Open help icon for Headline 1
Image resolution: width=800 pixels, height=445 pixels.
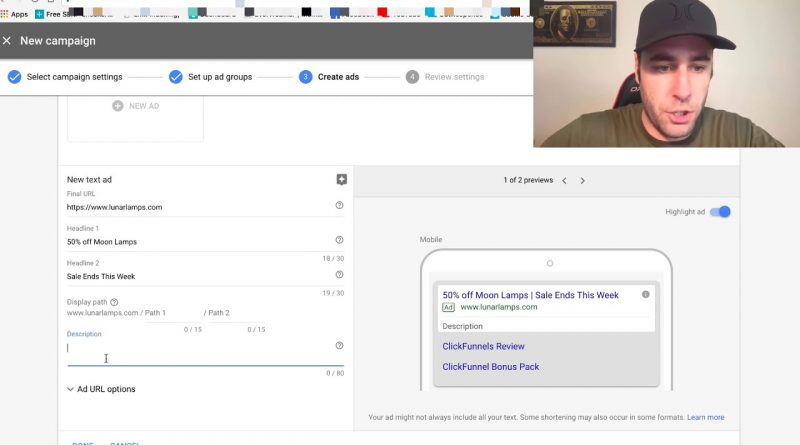point(339,240)
